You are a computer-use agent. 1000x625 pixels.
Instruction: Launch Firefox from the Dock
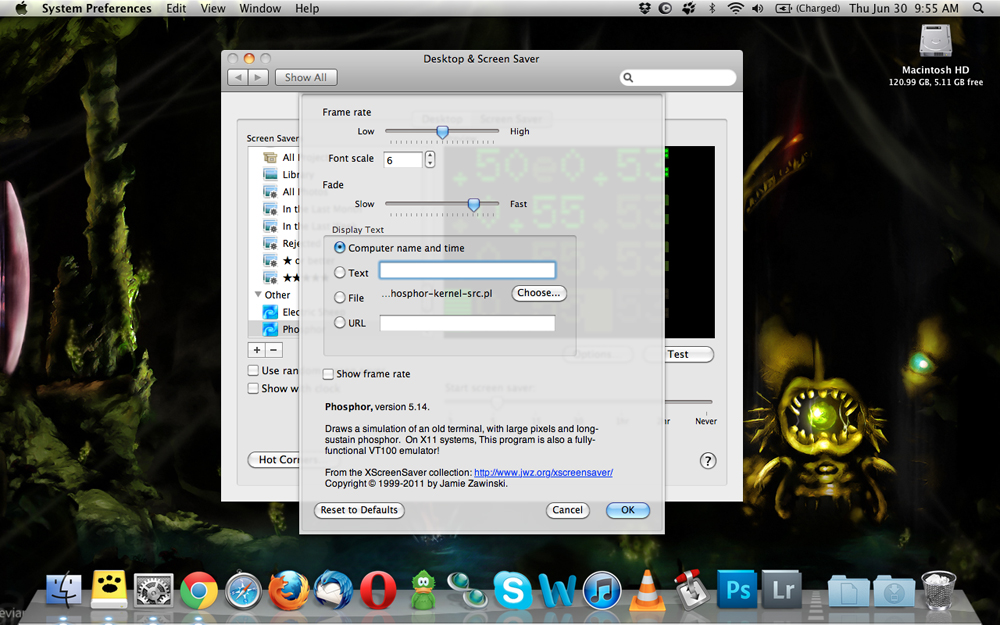pyautogui.click(x=288, y=590)
